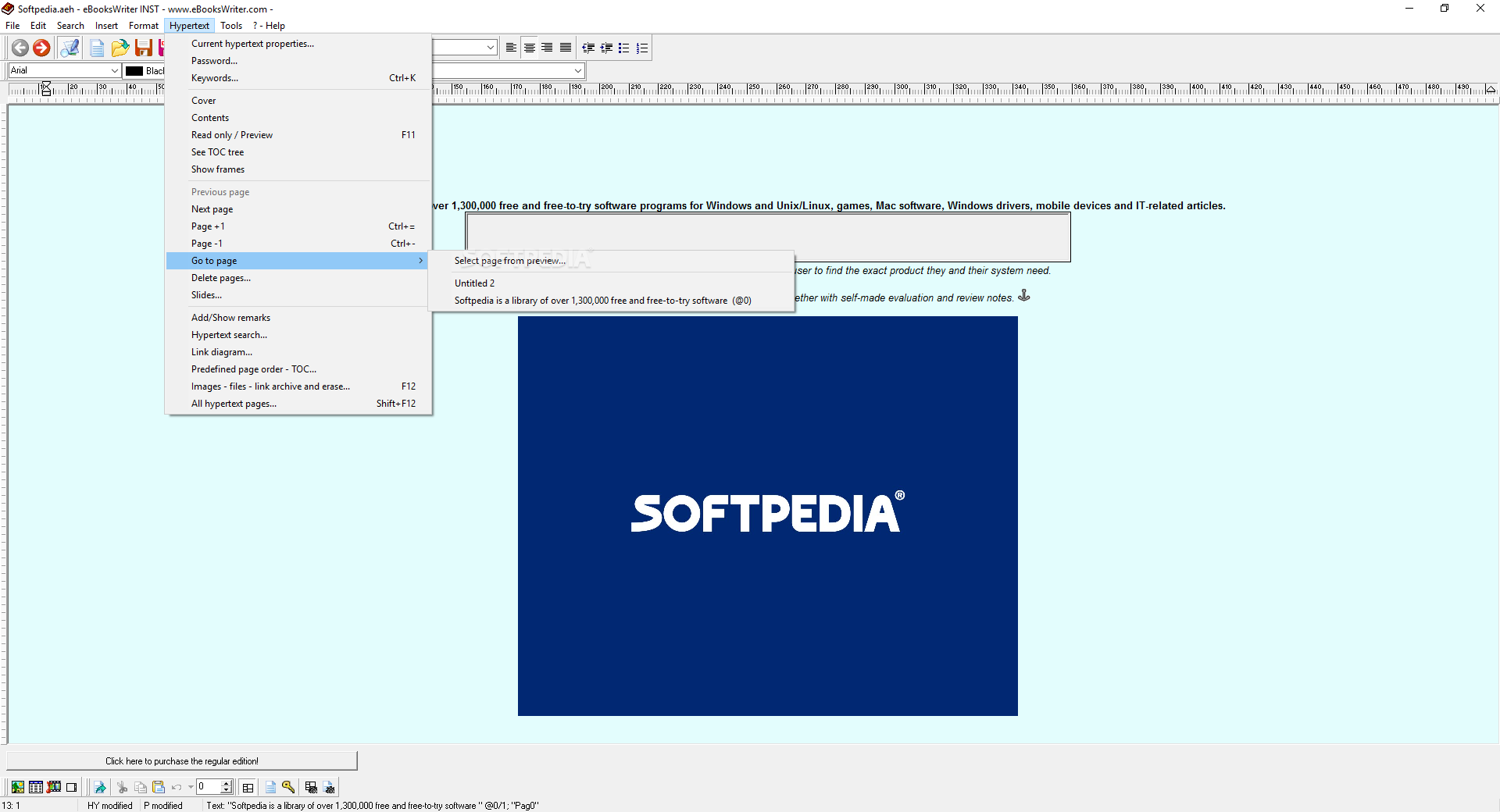Undo the last action
Image resolution: width=1500 pixels, height=812 pixels.
pyautogui.click(x=177, y=787)
